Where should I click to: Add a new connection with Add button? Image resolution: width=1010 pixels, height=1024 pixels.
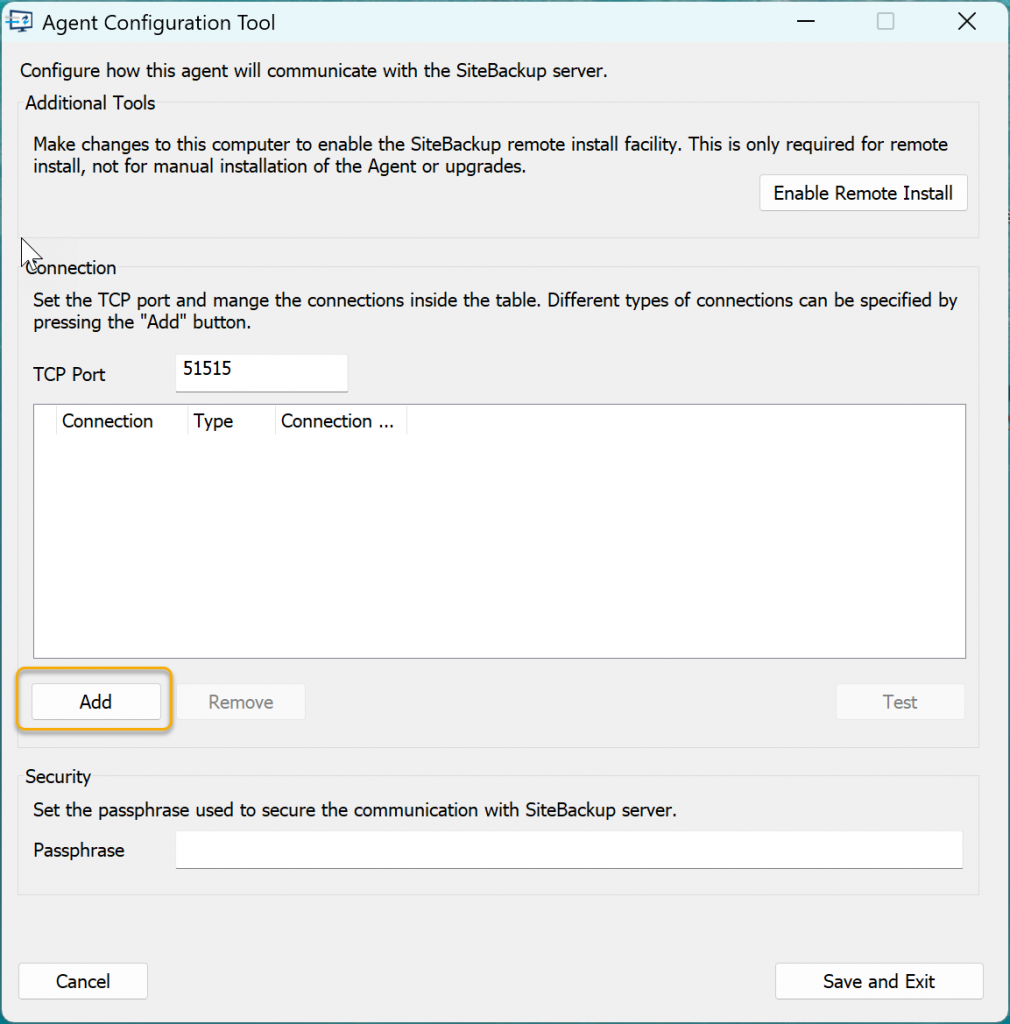pos(96,702)
